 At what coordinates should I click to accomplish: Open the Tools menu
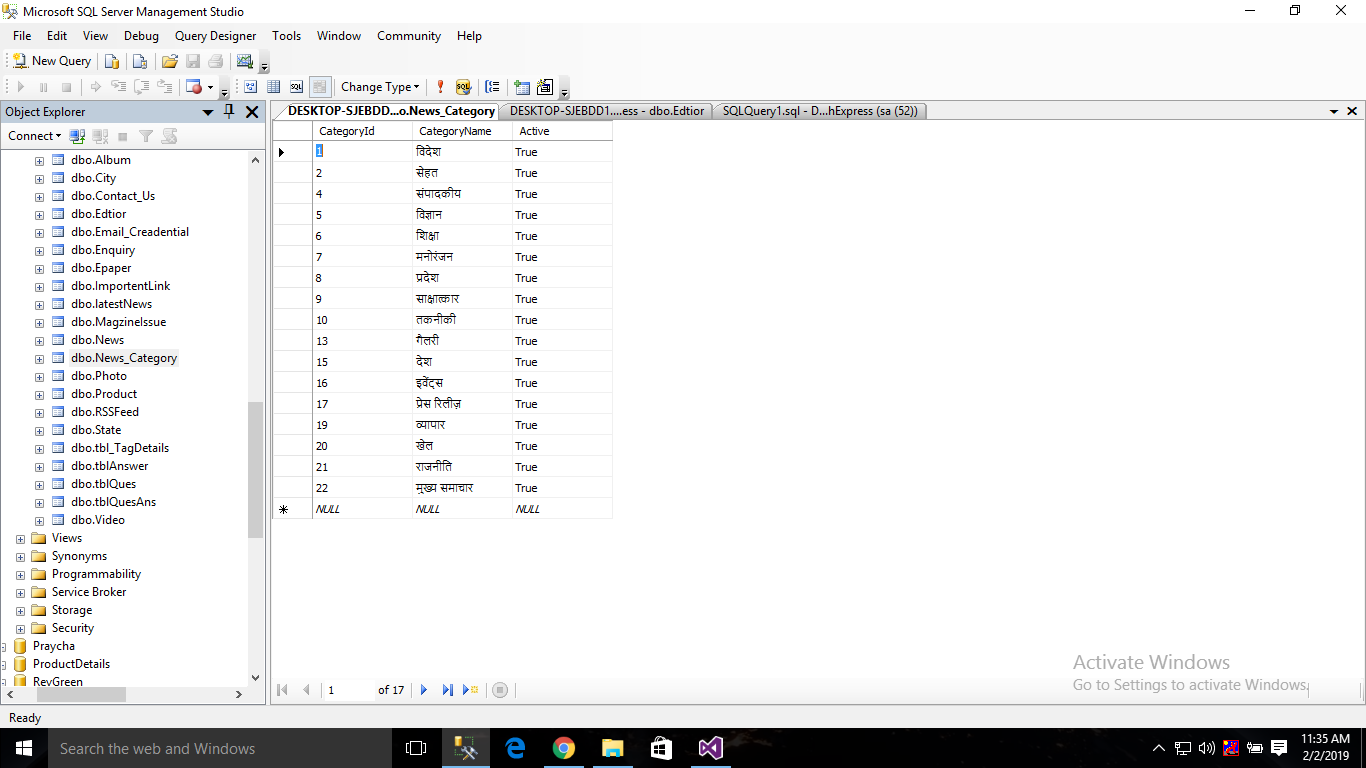tap(286, 35)
